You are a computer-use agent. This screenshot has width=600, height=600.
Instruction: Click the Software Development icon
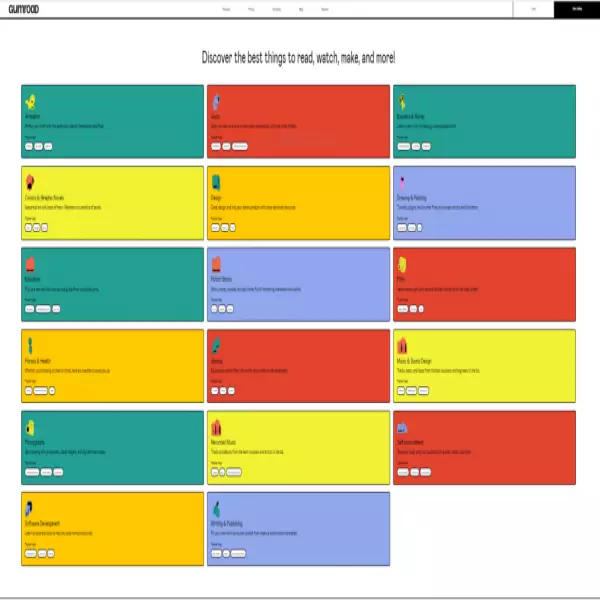coord(31,508)
